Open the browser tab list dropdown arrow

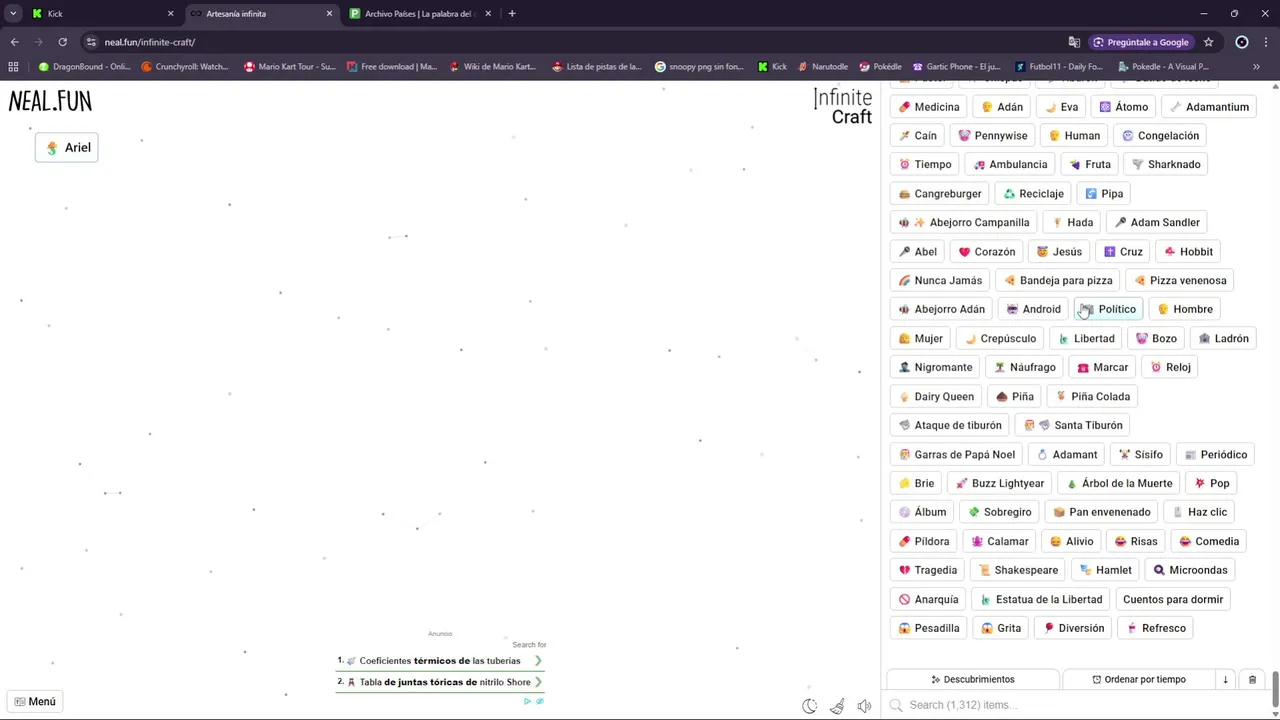click(13, 14)
